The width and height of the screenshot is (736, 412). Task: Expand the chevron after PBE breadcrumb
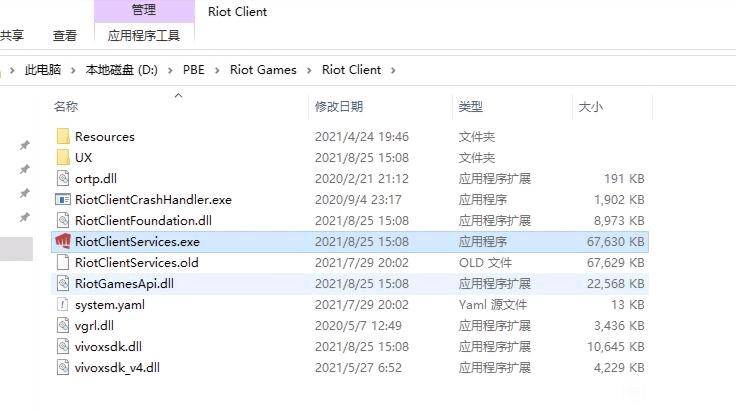click(x=217, y=70)
